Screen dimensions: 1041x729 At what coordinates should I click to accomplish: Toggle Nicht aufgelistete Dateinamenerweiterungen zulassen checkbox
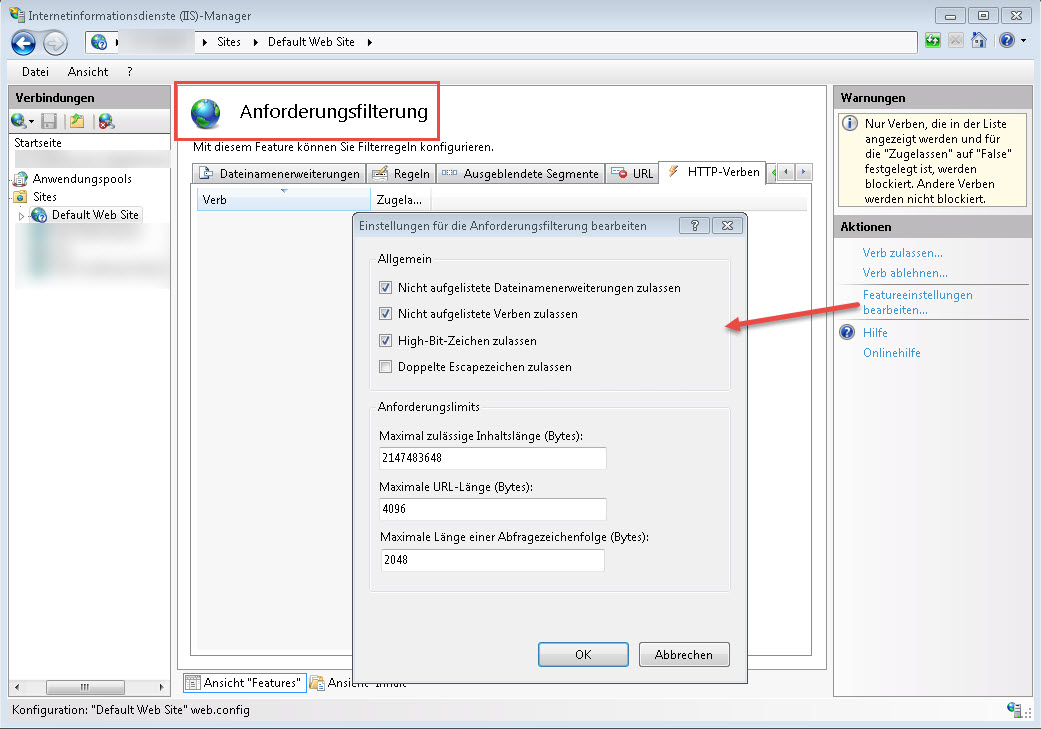pyautogui.click(x=386, y=288)
